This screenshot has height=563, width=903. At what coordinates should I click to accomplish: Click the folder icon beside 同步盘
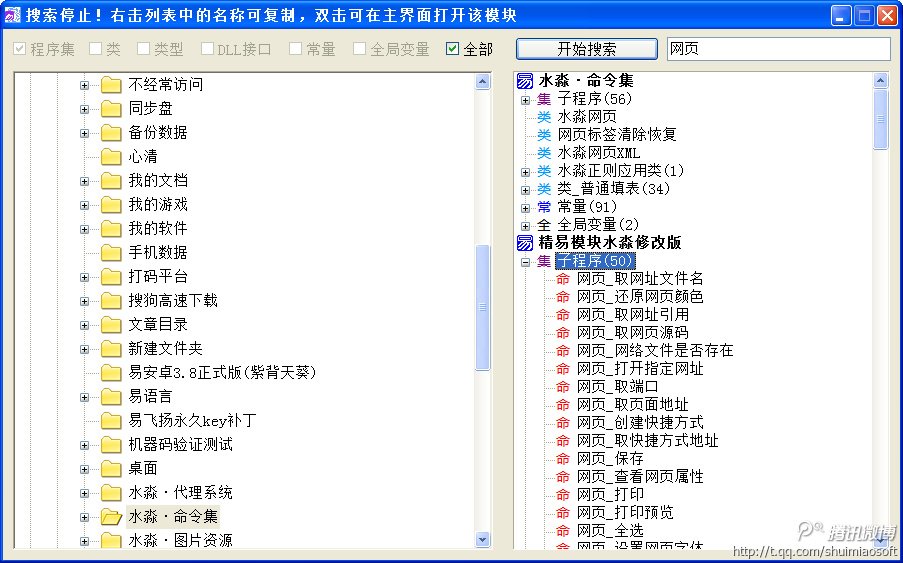click(x=111, y=109)
